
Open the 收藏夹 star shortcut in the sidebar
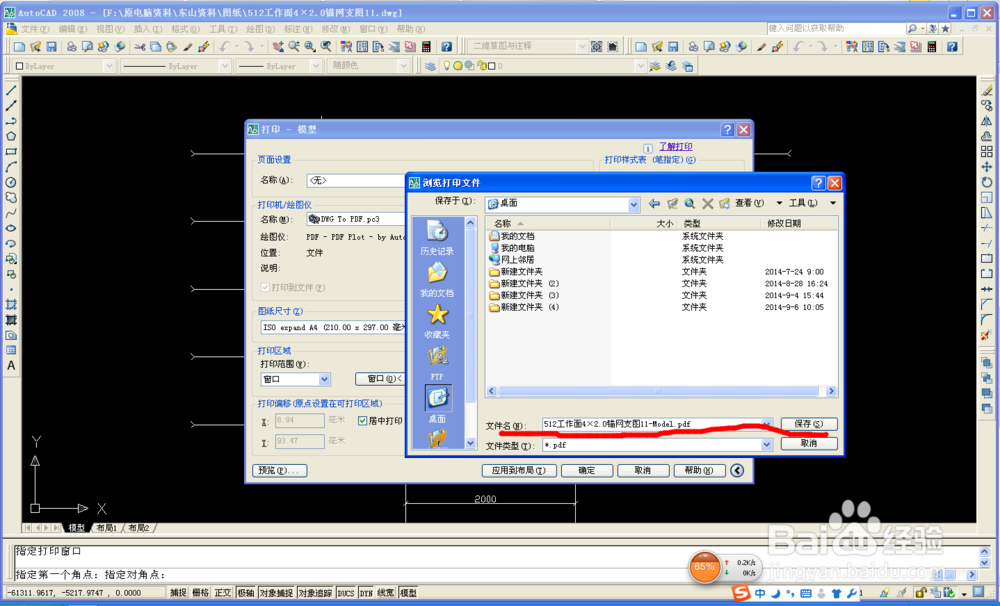tap(437, 321)
